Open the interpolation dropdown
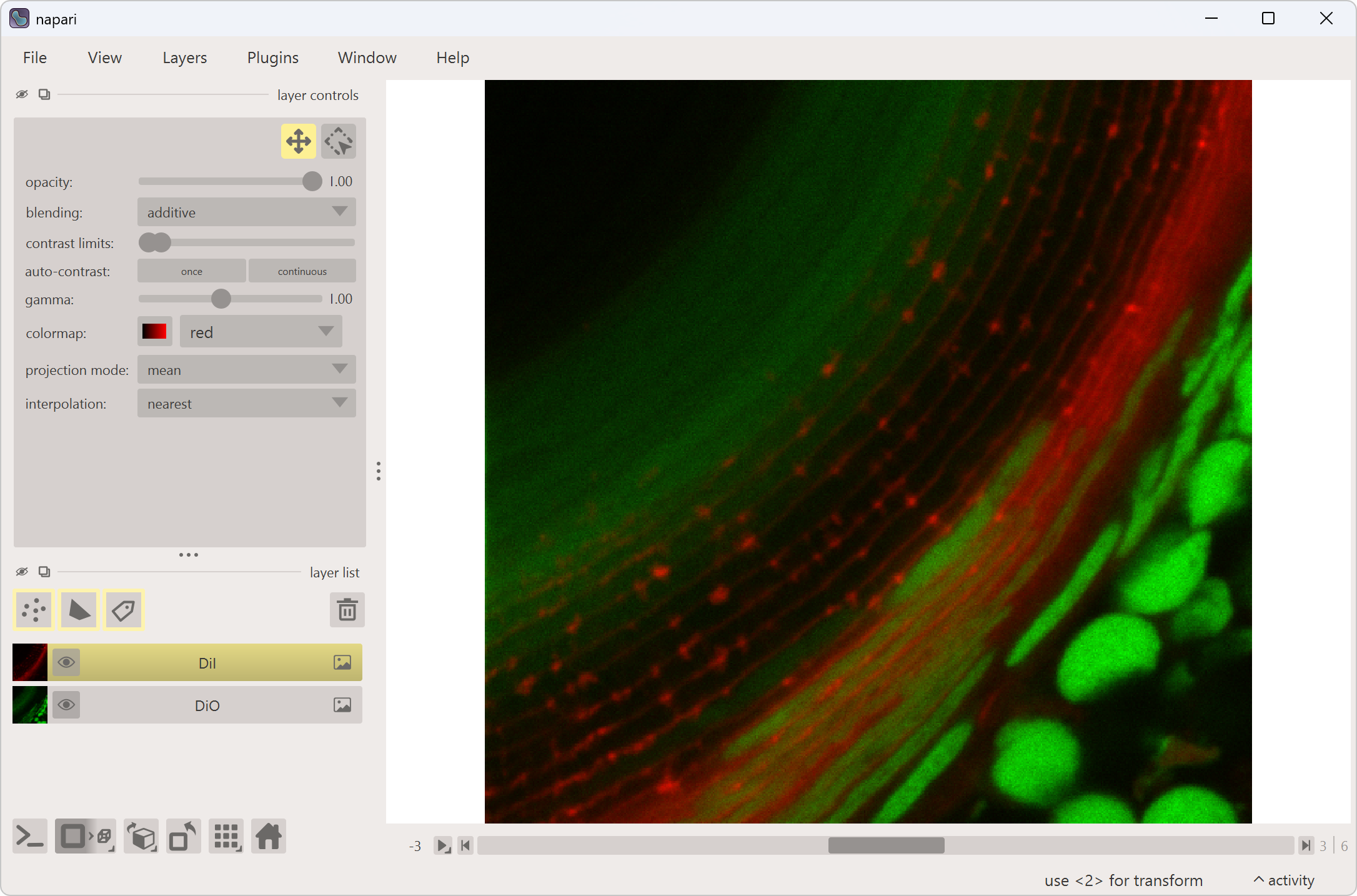Viewport: 1357px width, 896px height. [247, 404]
